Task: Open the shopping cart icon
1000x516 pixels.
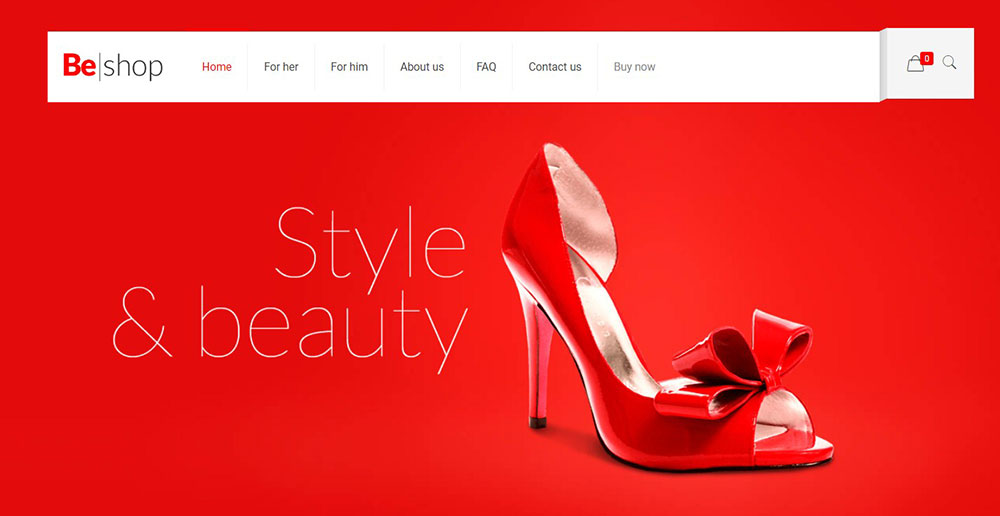Action: tap(915, 65)
